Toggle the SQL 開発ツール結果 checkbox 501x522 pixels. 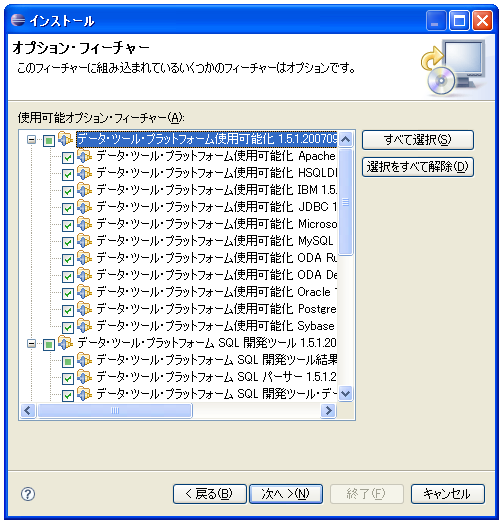pos(68,362)
